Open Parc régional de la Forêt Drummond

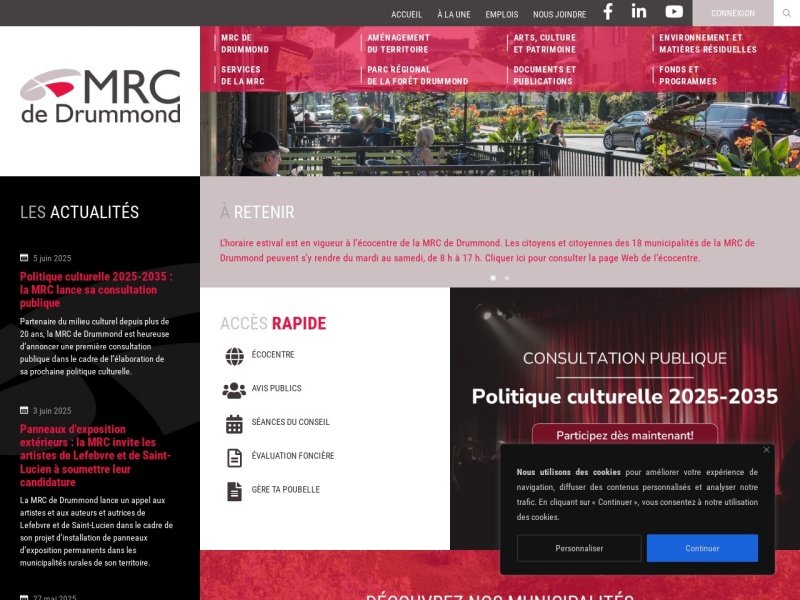coord(417,75)
